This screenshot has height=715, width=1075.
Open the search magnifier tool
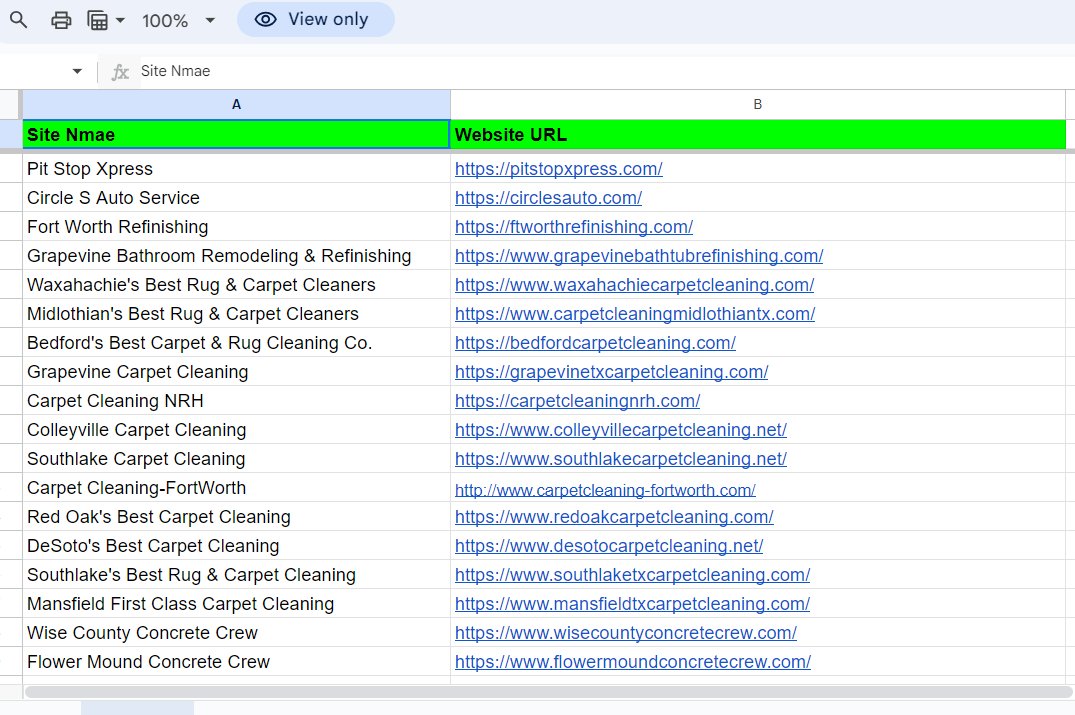point(19,20)
